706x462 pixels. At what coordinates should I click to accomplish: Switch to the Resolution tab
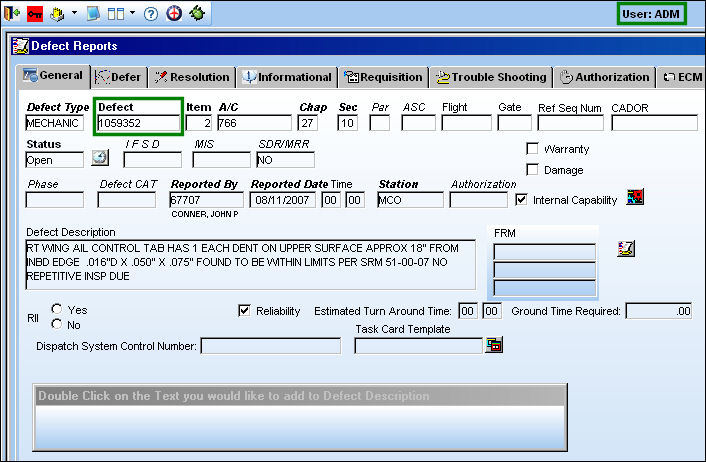tap(192, 77)
